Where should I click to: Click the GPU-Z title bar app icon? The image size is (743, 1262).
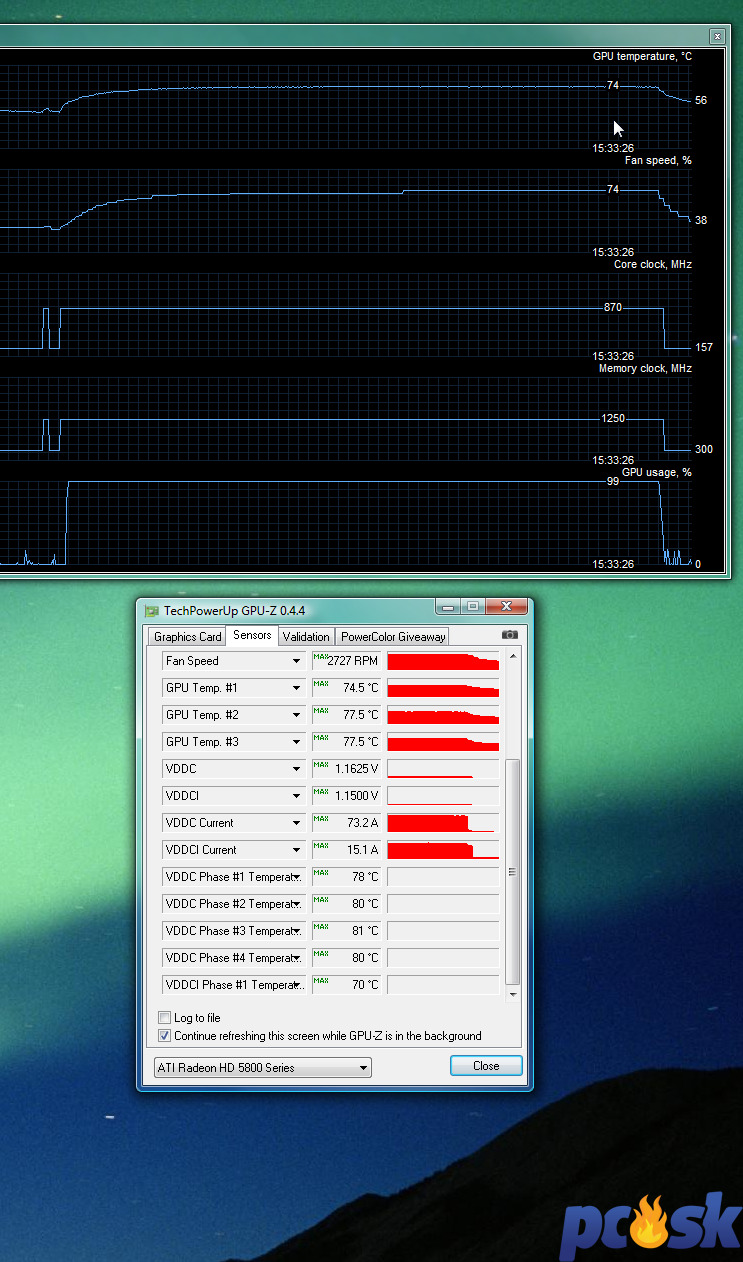152,610
